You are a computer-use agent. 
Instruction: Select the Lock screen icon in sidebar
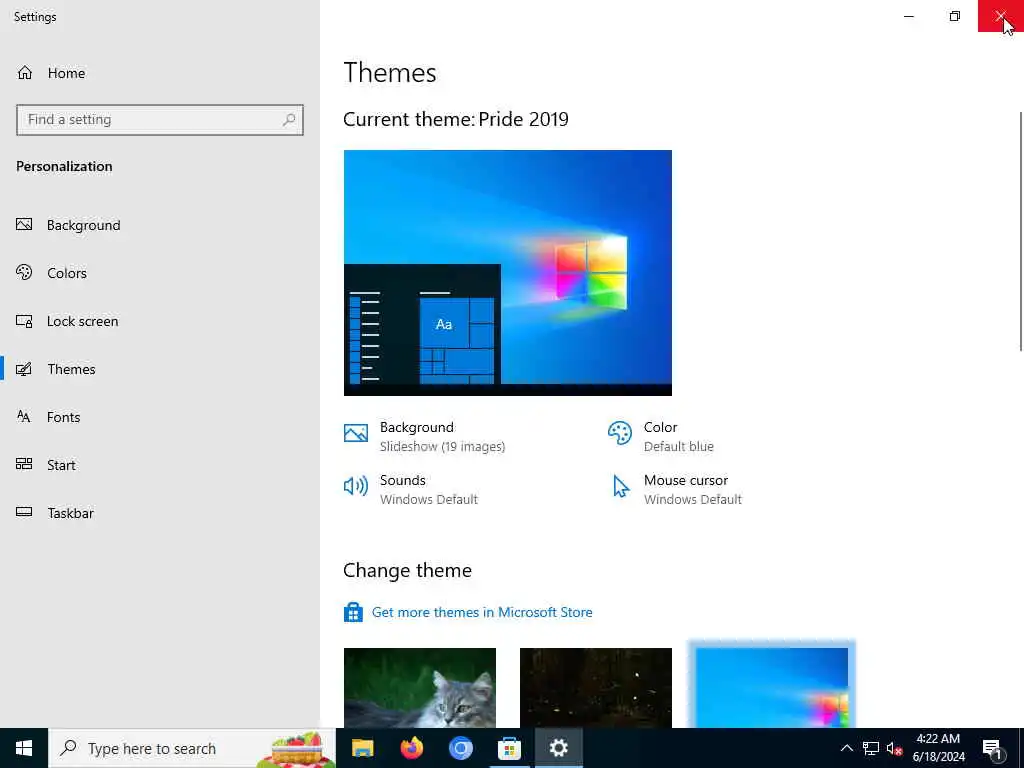(24, 321)
